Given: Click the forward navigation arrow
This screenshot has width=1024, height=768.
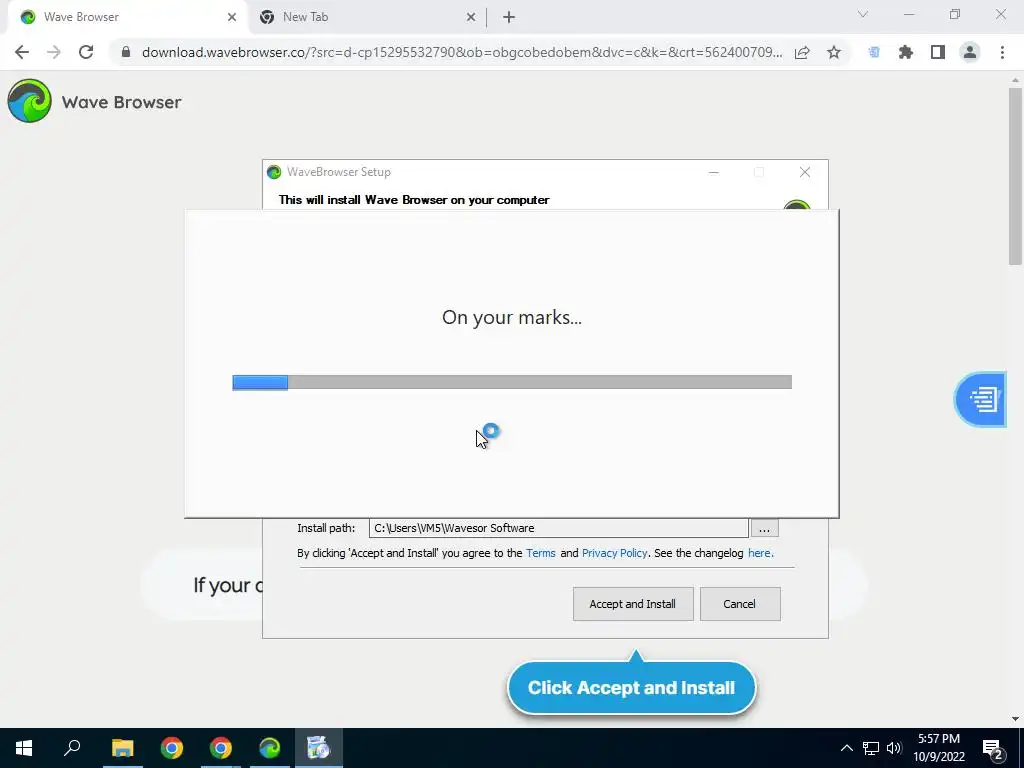Looking at the screenshot, I should 54,52.
